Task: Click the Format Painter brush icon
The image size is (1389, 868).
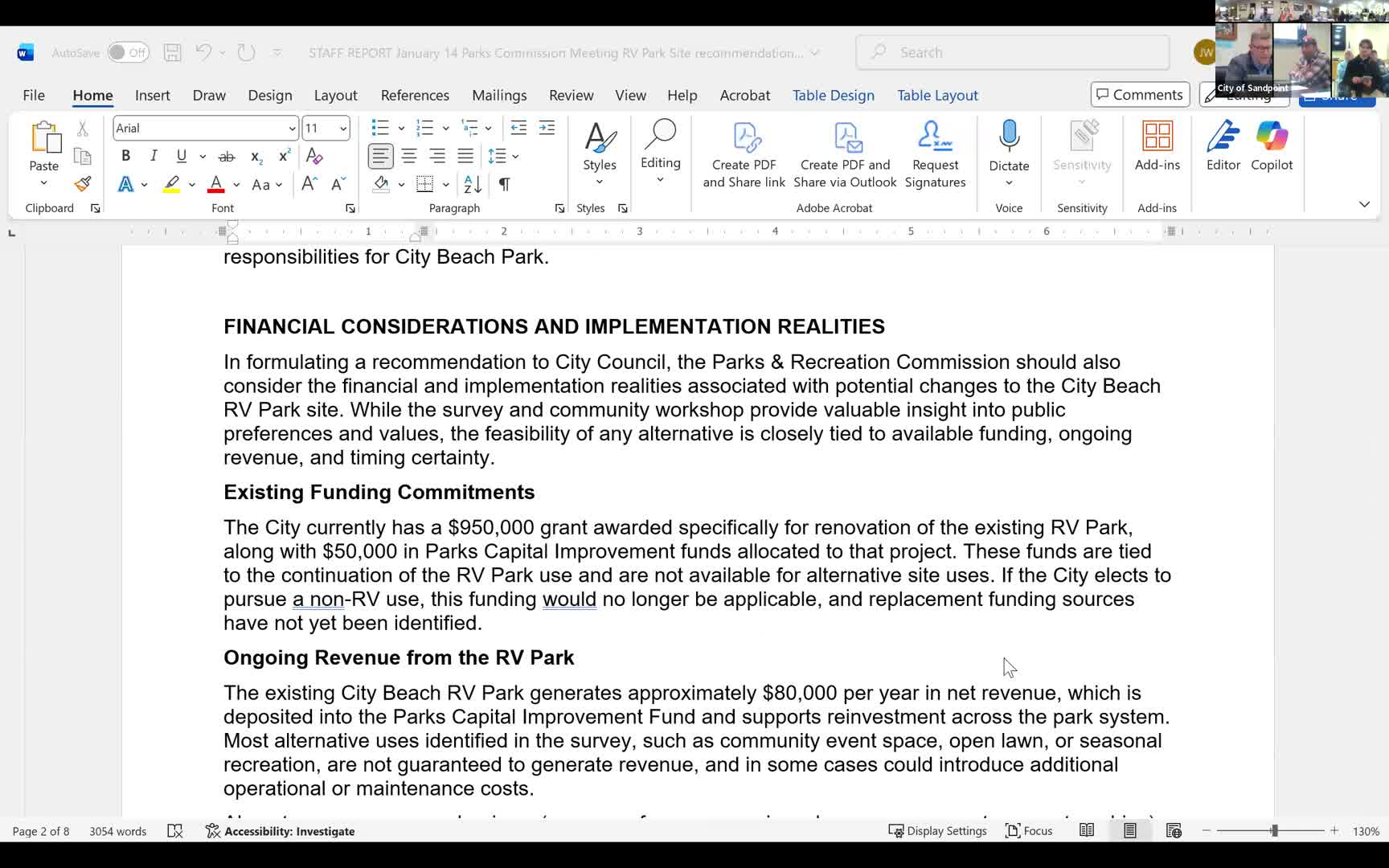Action: coord(82,184)
